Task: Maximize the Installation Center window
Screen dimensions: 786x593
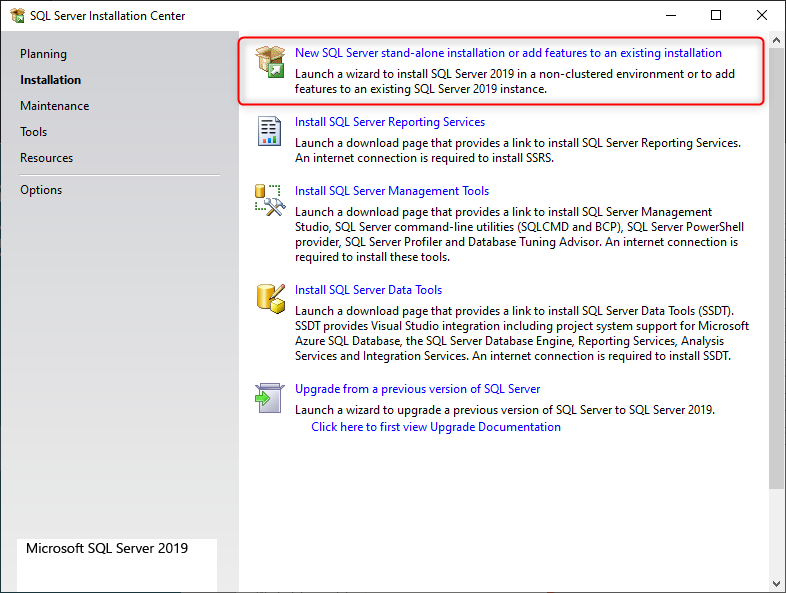Action: (x=716, y=16)
